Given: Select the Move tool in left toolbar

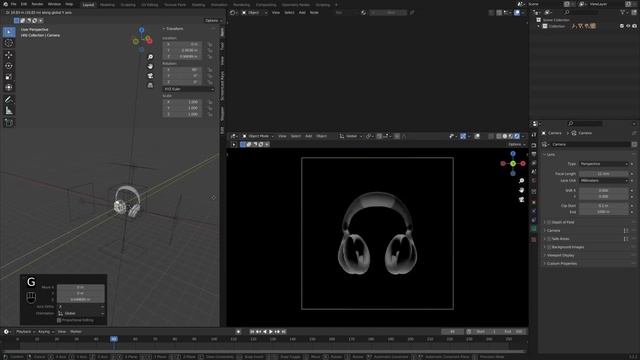Looking at the screenshot, I should [x=9, y=55].
